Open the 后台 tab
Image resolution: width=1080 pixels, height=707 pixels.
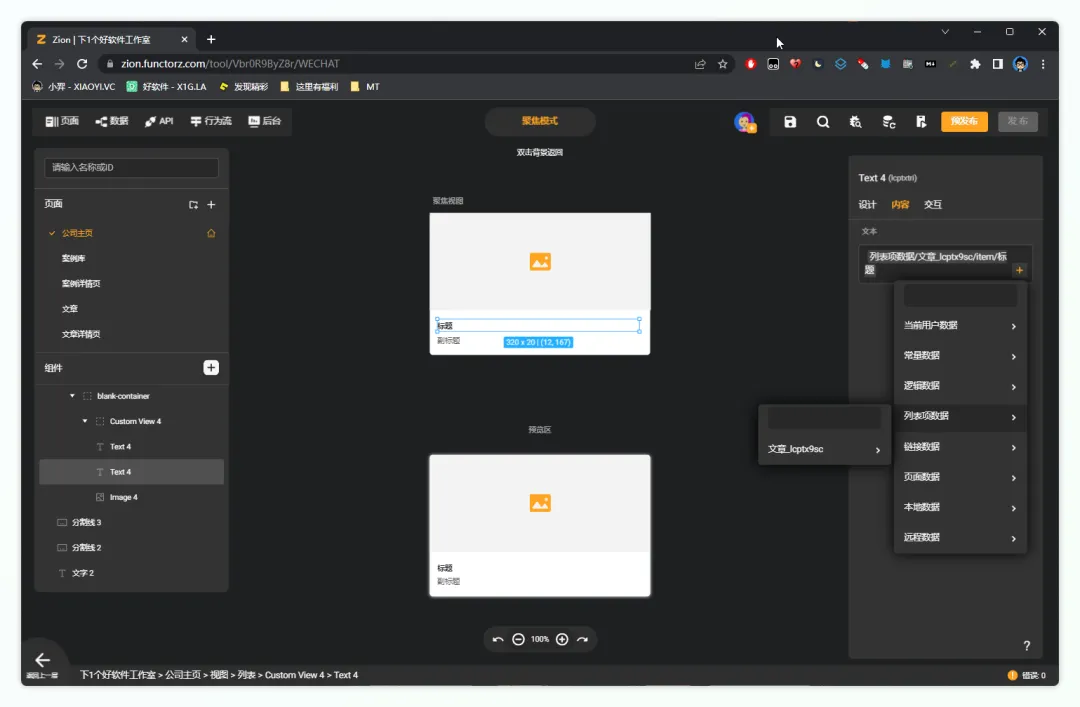point(264,121)
